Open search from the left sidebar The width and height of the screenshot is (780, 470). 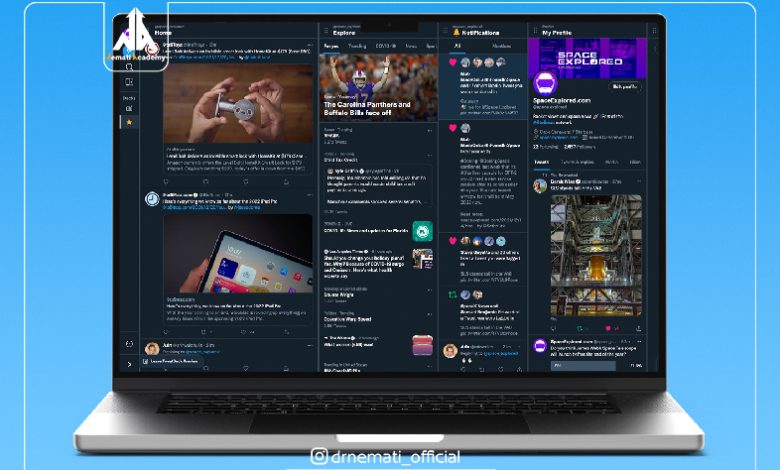[x=129, y=67]
